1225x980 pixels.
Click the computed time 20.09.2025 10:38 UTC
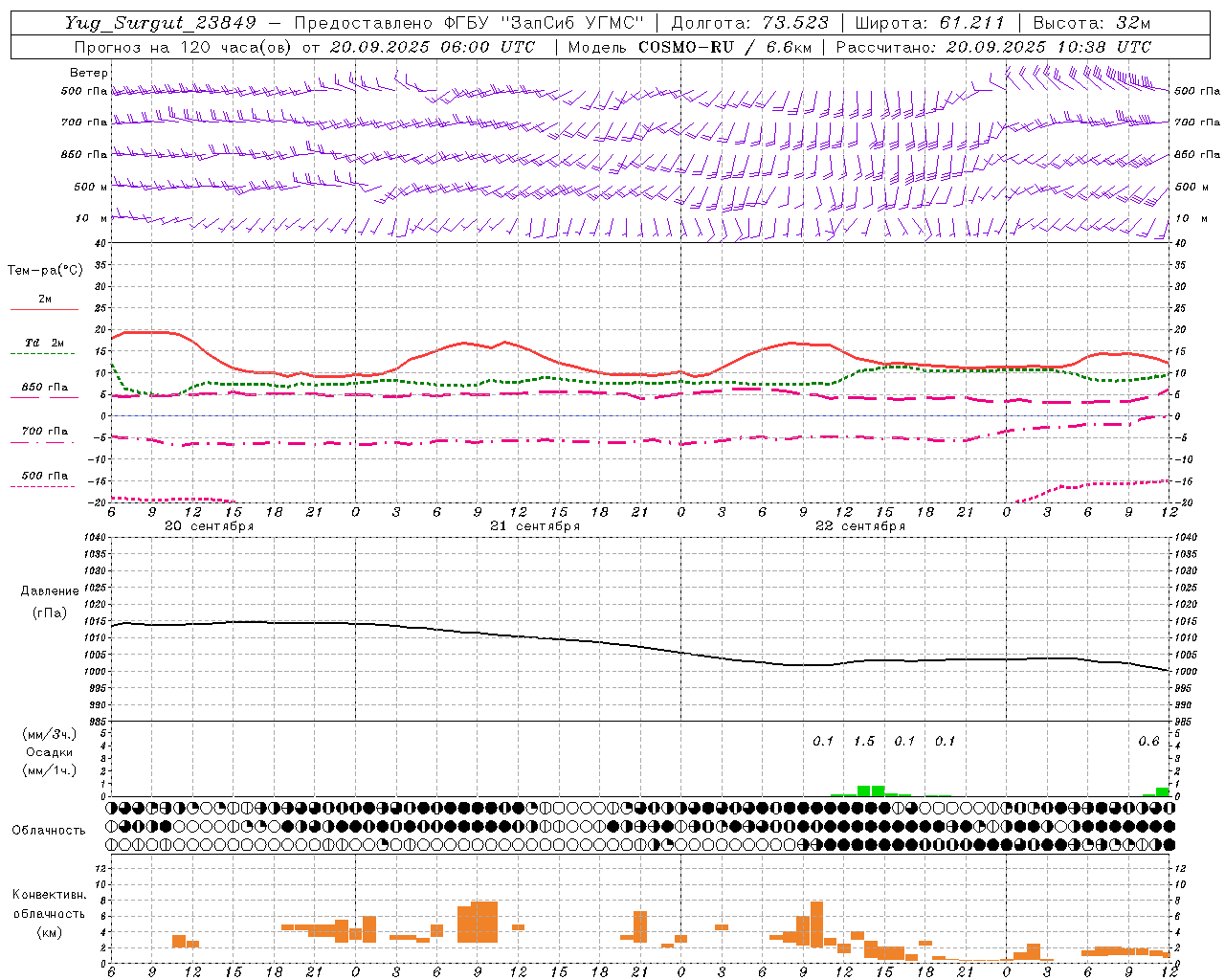pyautogui.click(x=1049, y=47)
